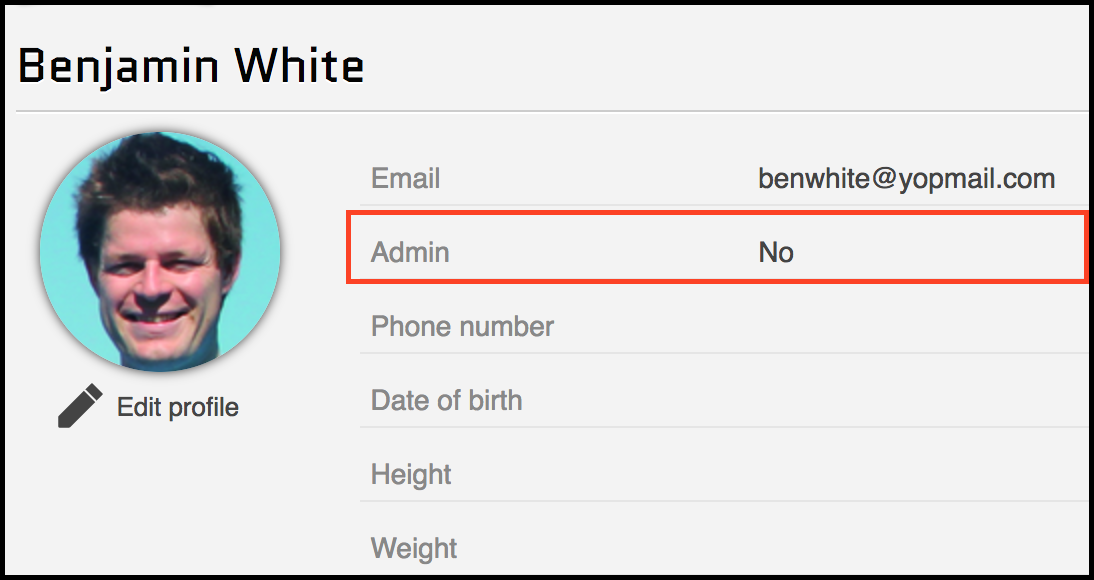The width and height of the screenshot is (1094, 580).
Task: Select the Email field label
Action: pos(405,179)
